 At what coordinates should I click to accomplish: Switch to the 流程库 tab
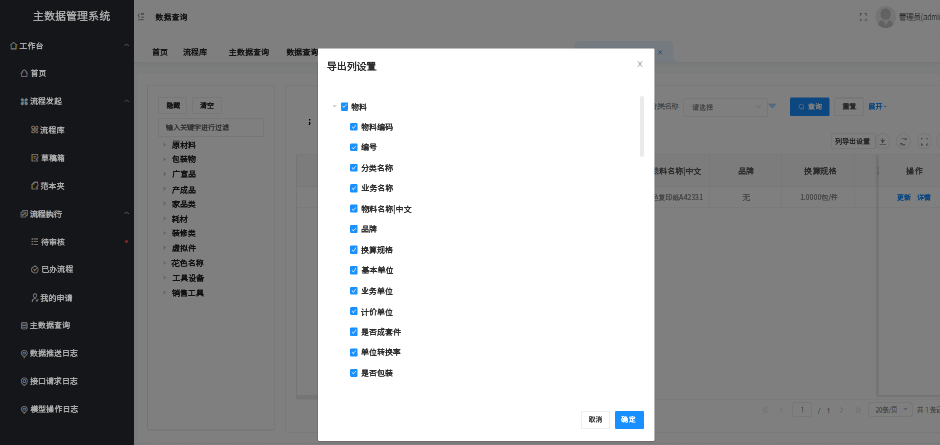coord(194,52)
